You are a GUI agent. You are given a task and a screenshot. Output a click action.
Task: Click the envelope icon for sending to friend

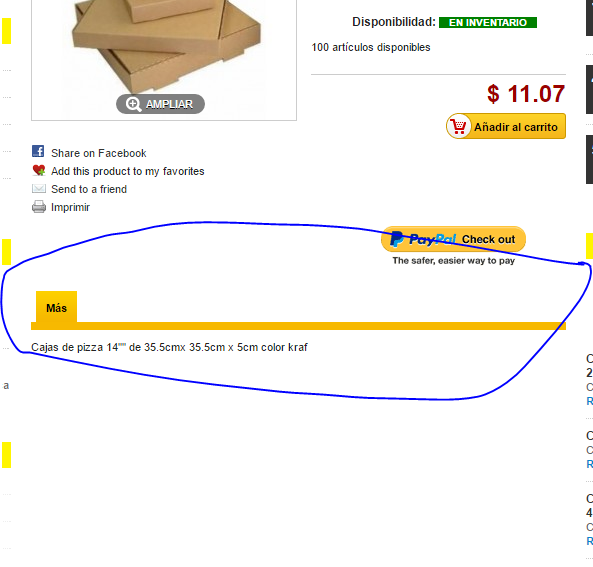pos(39,188)
